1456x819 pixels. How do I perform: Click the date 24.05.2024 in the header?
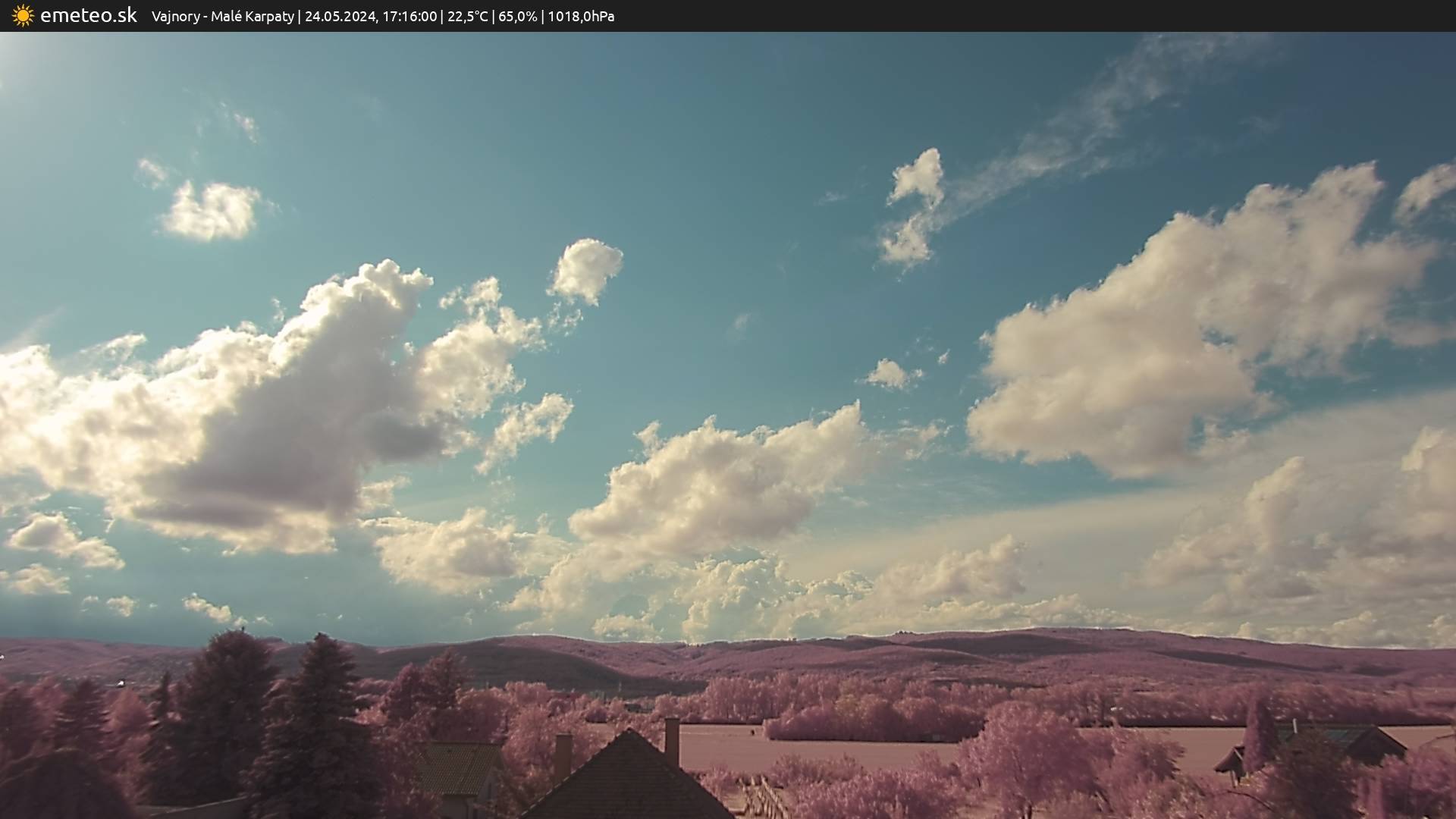340,16
